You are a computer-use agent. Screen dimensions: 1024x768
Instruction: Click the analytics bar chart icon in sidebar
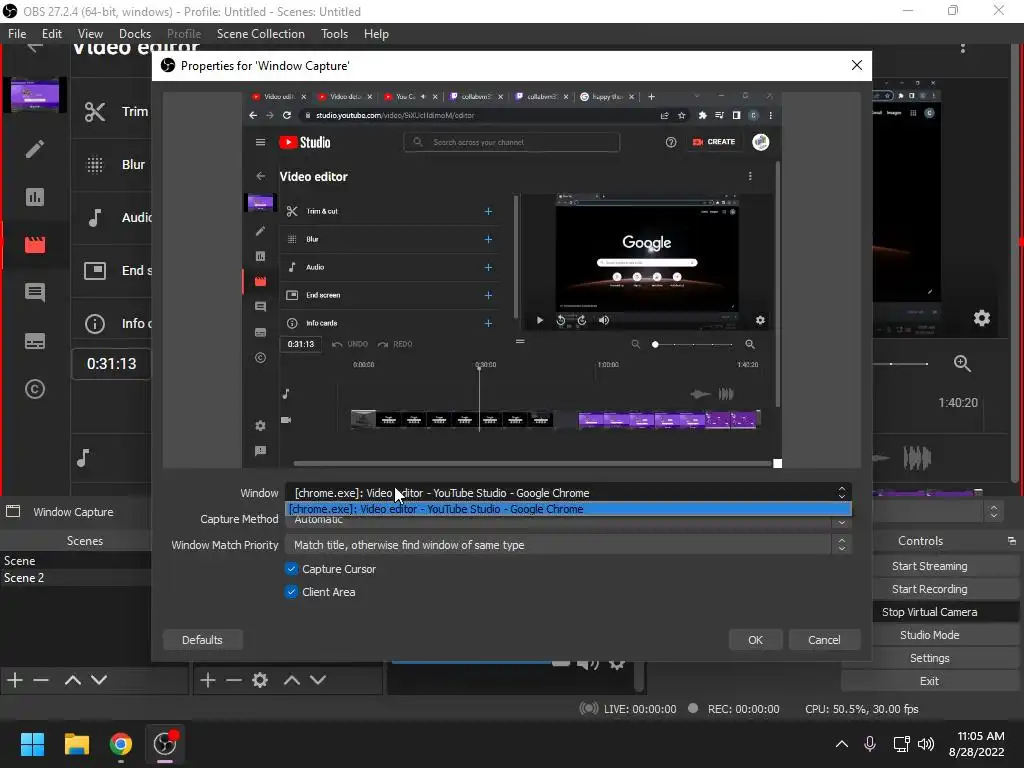click(x=35, y=197)
